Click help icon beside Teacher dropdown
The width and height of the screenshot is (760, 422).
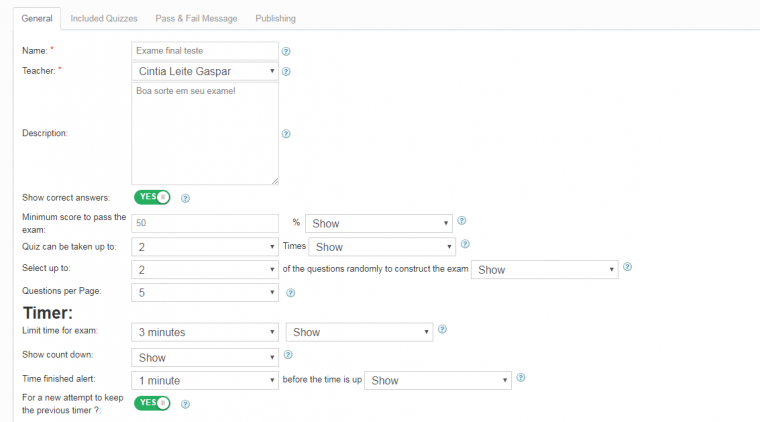(286, 72)
